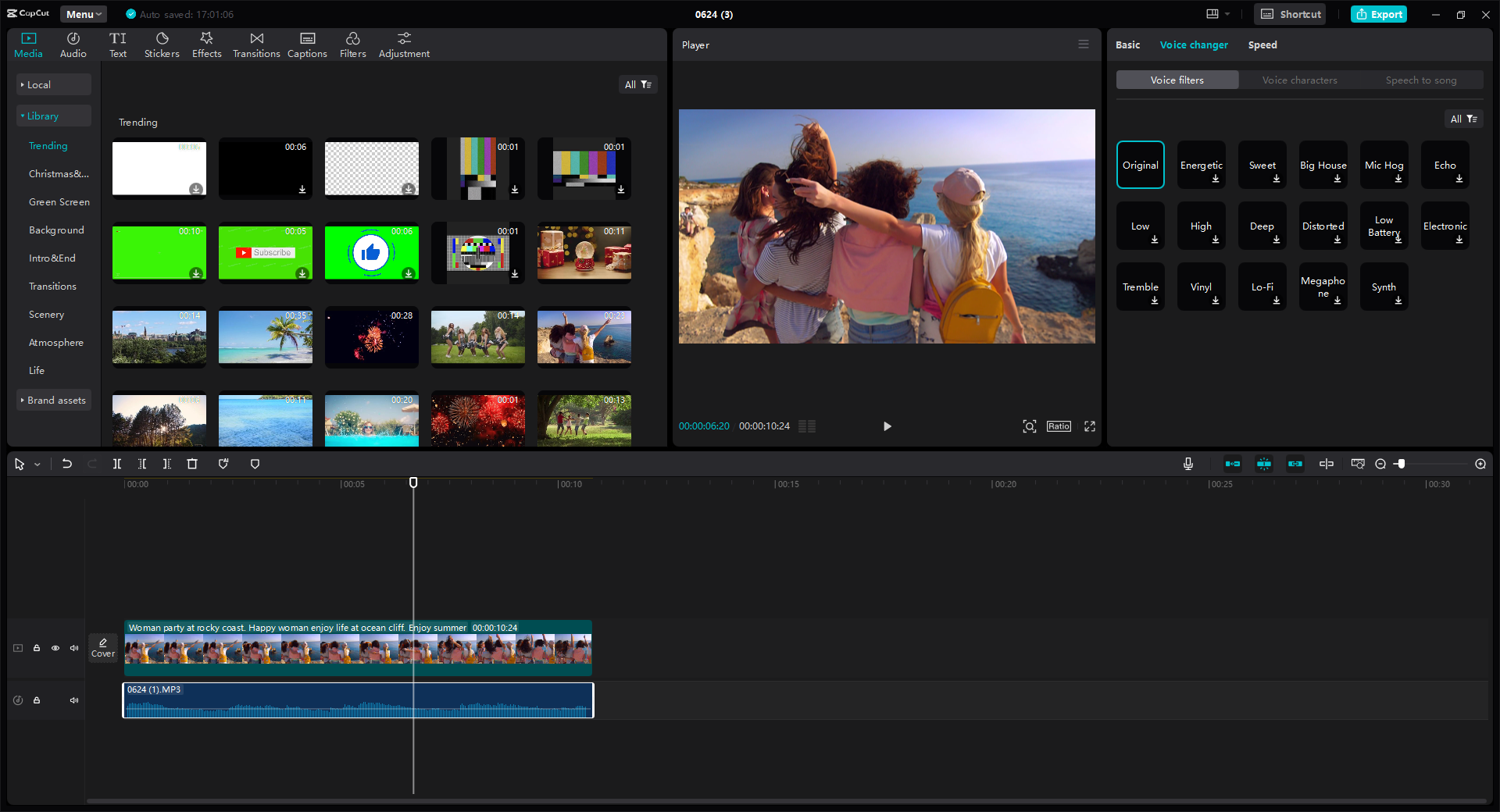The height and width of the screenshot is (812, 1500).
Task: Delete the selected clip using trash icon
Action: click(192, 464)
